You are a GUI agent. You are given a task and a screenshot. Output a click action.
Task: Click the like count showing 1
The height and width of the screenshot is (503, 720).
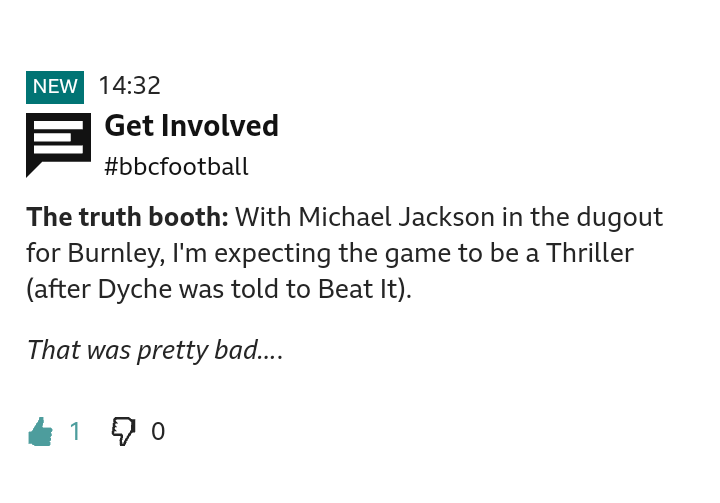point(74,432)
